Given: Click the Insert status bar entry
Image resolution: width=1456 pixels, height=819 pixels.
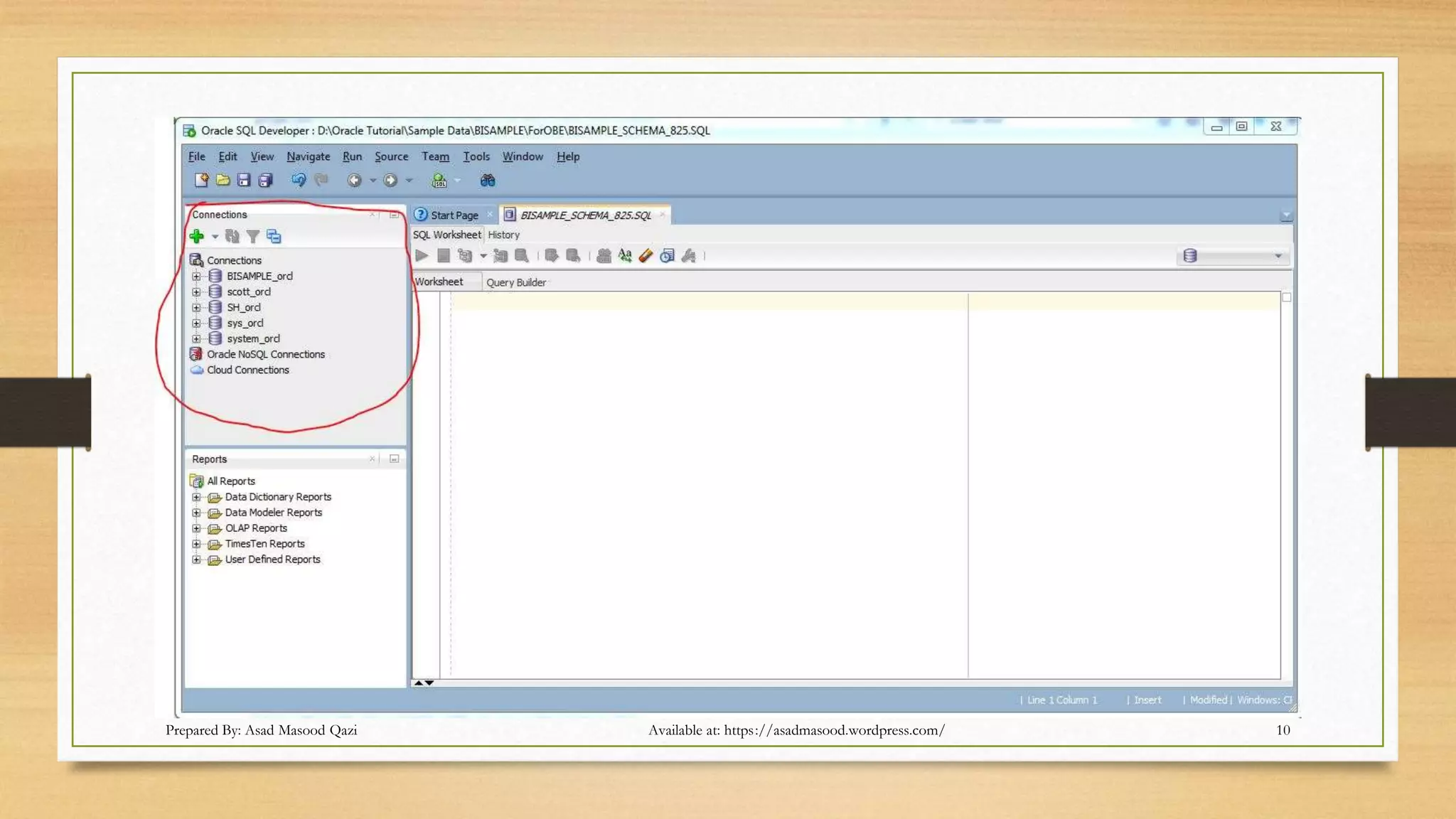Looking at the screenshot, I should (1147, 700).
